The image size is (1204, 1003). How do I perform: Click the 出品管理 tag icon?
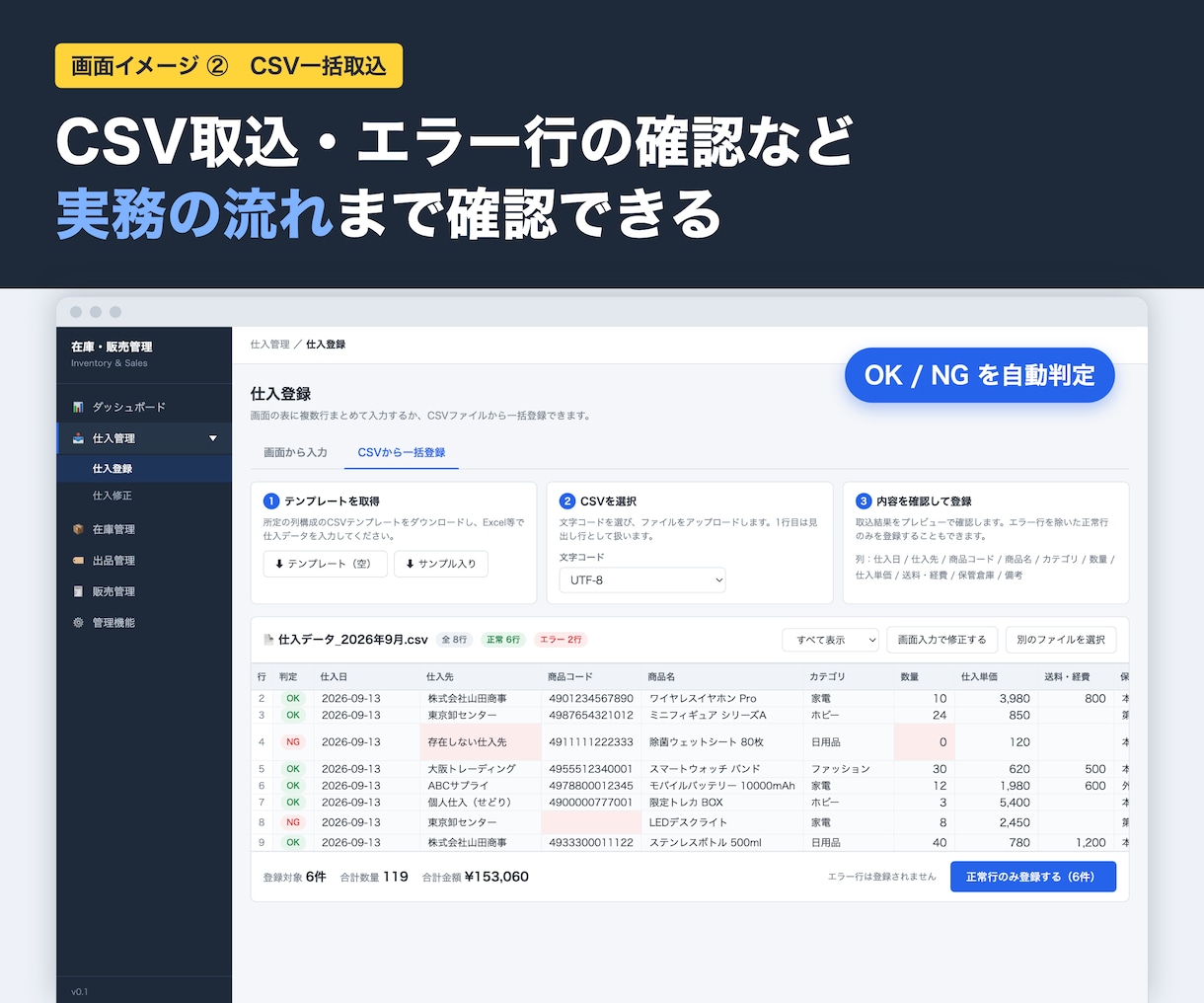78,561
